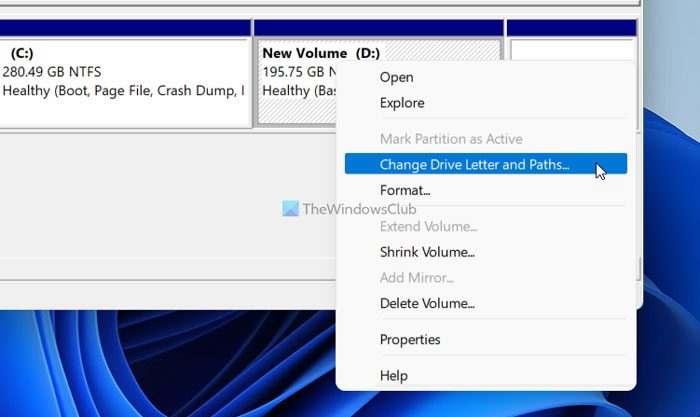This screenshot has width=700, height=417.
Task: Click Help at bottom of menu
Action: pos(486,375)
